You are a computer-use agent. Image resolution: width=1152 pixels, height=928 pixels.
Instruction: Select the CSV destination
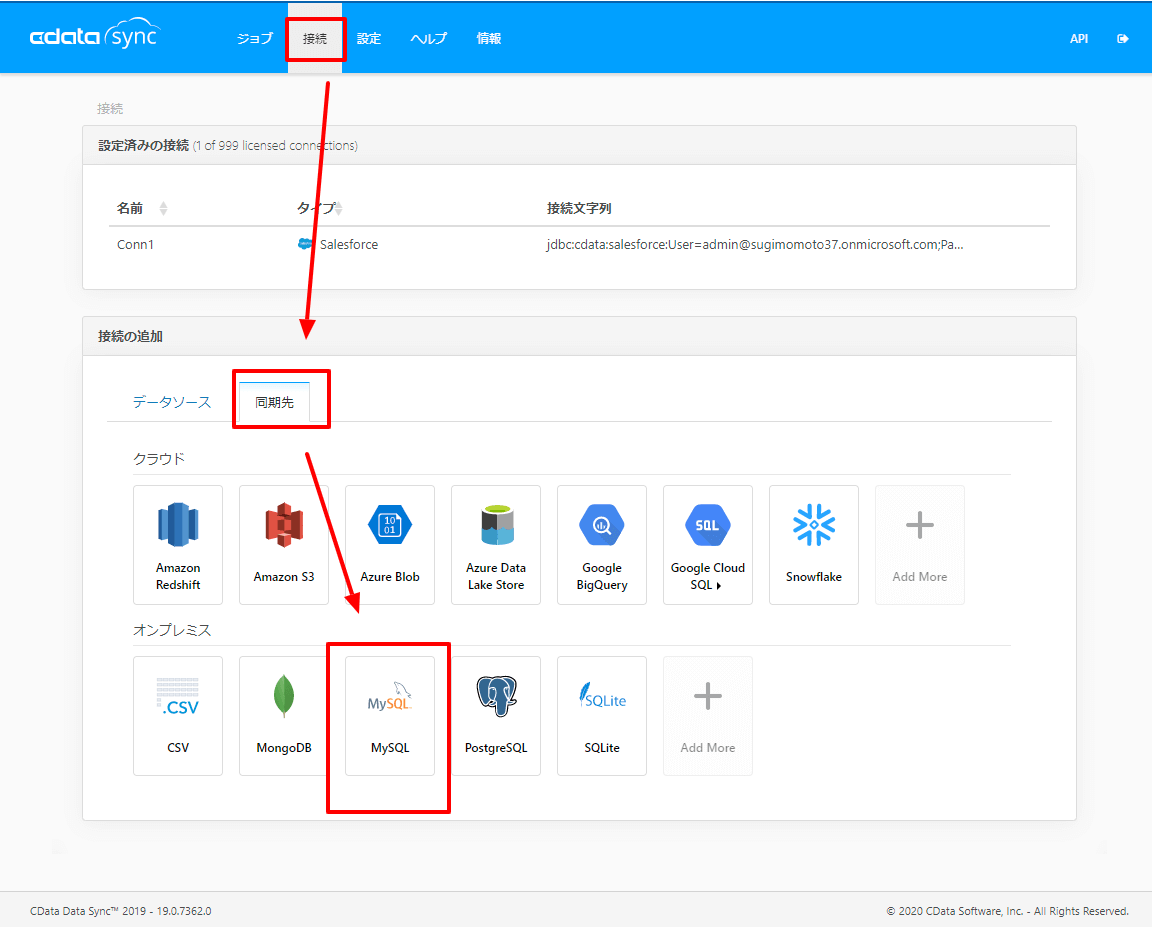point(178,716)
